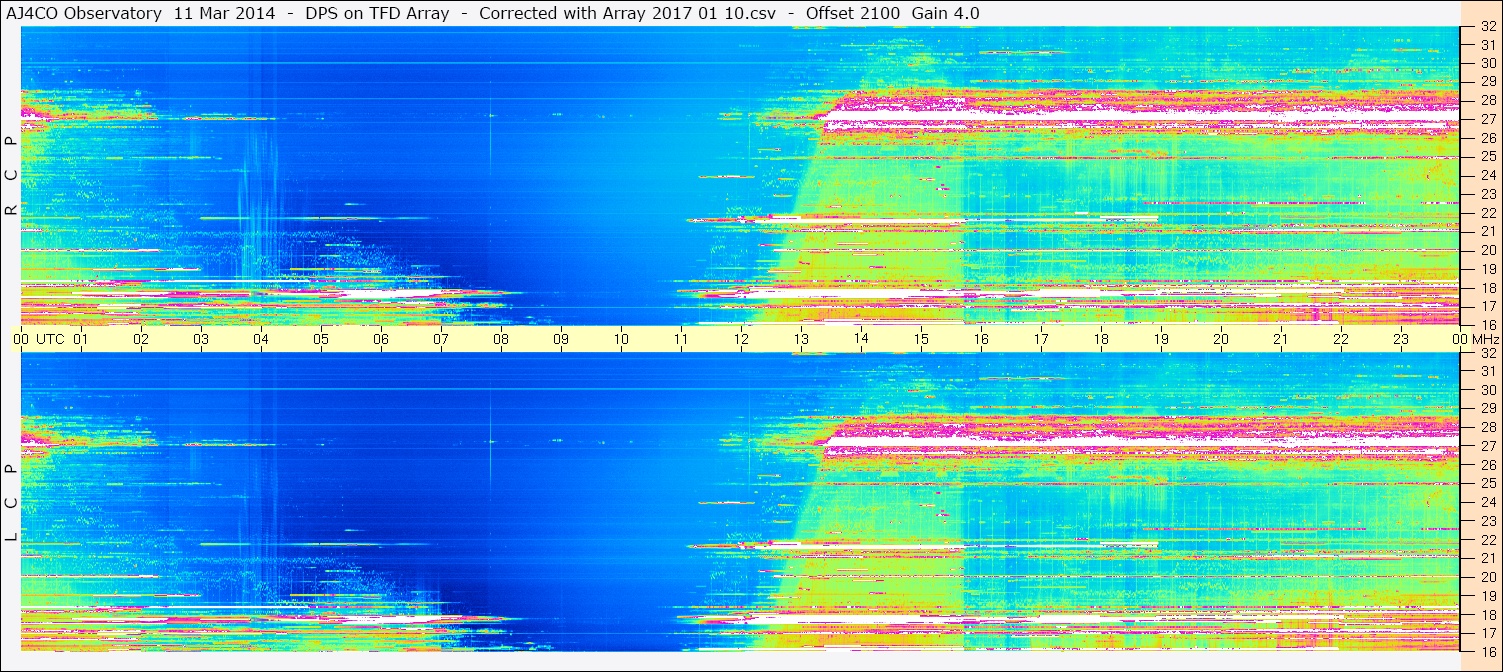Select the 19 MHz label in LCP panel
Viewport: 1503px width, 672px height.
click(x=1487, y=596)
